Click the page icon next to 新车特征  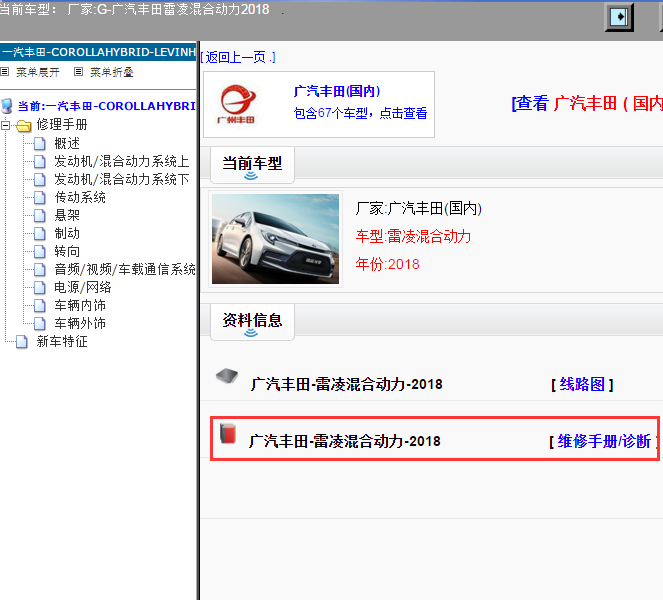point(22,342)
